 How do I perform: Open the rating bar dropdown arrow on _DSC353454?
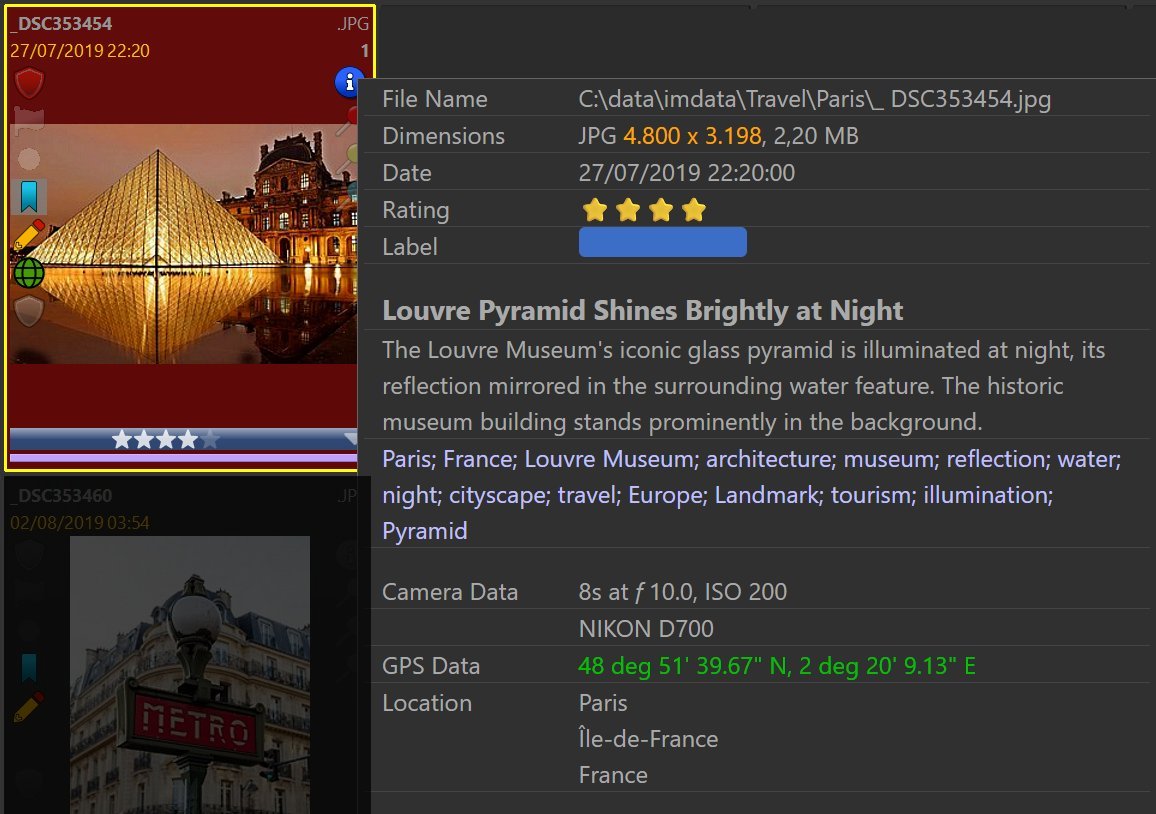point(350,439)
